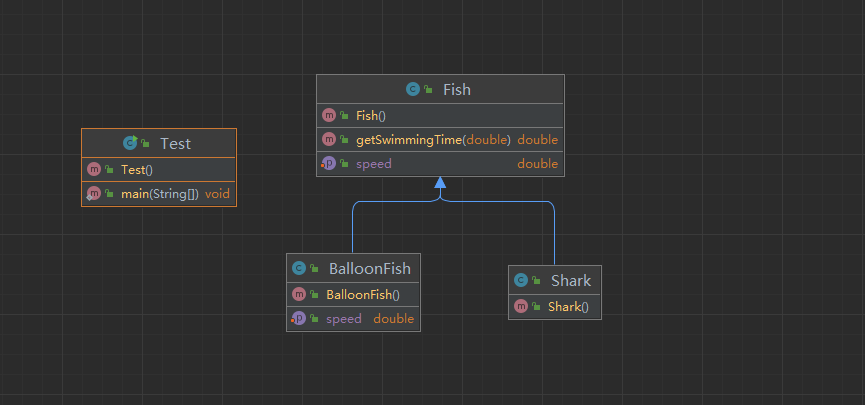The image size is (865, 405).
Task: Select the Test class node header
Action: coord(174,143)
